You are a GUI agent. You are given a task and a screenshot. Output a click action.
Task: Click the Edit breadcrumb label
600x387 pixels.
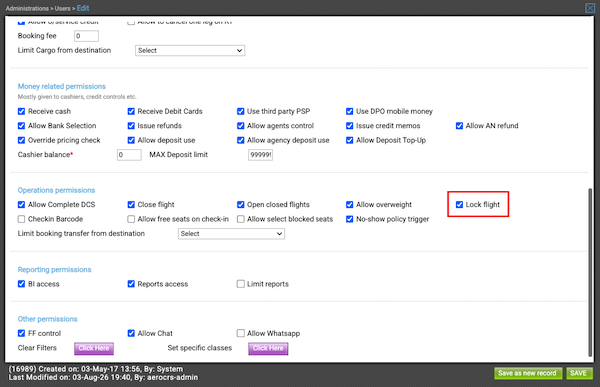coord(83,8)
